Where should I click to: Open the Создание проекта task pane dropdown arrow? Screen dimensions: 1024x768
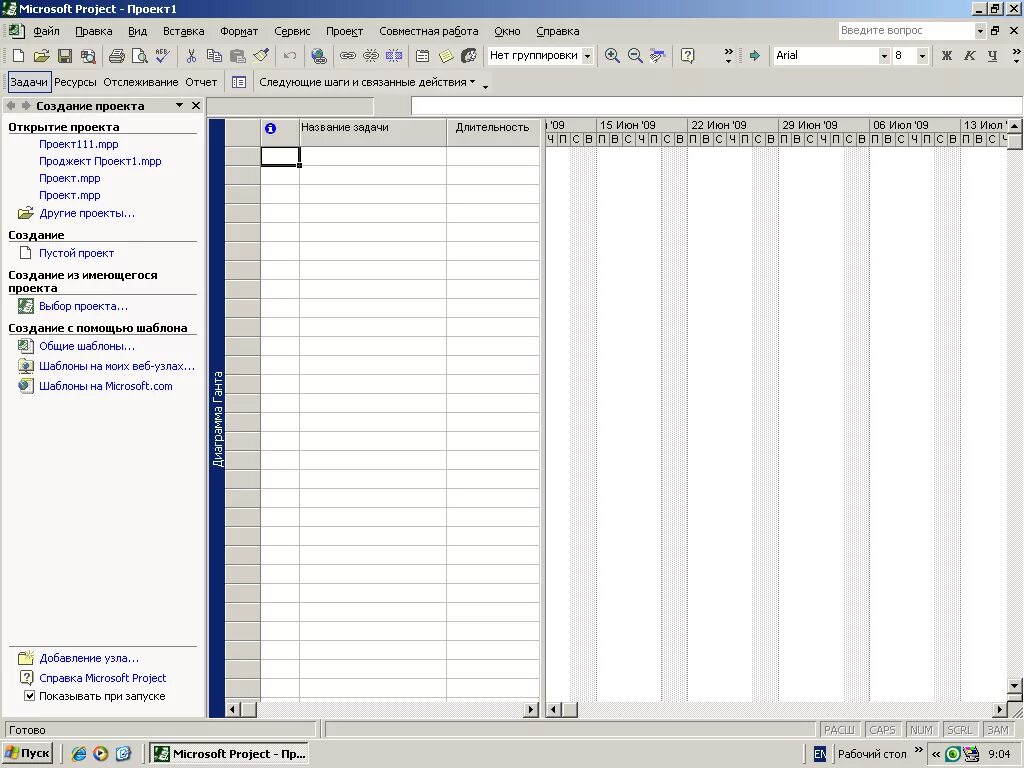[179, 105]
